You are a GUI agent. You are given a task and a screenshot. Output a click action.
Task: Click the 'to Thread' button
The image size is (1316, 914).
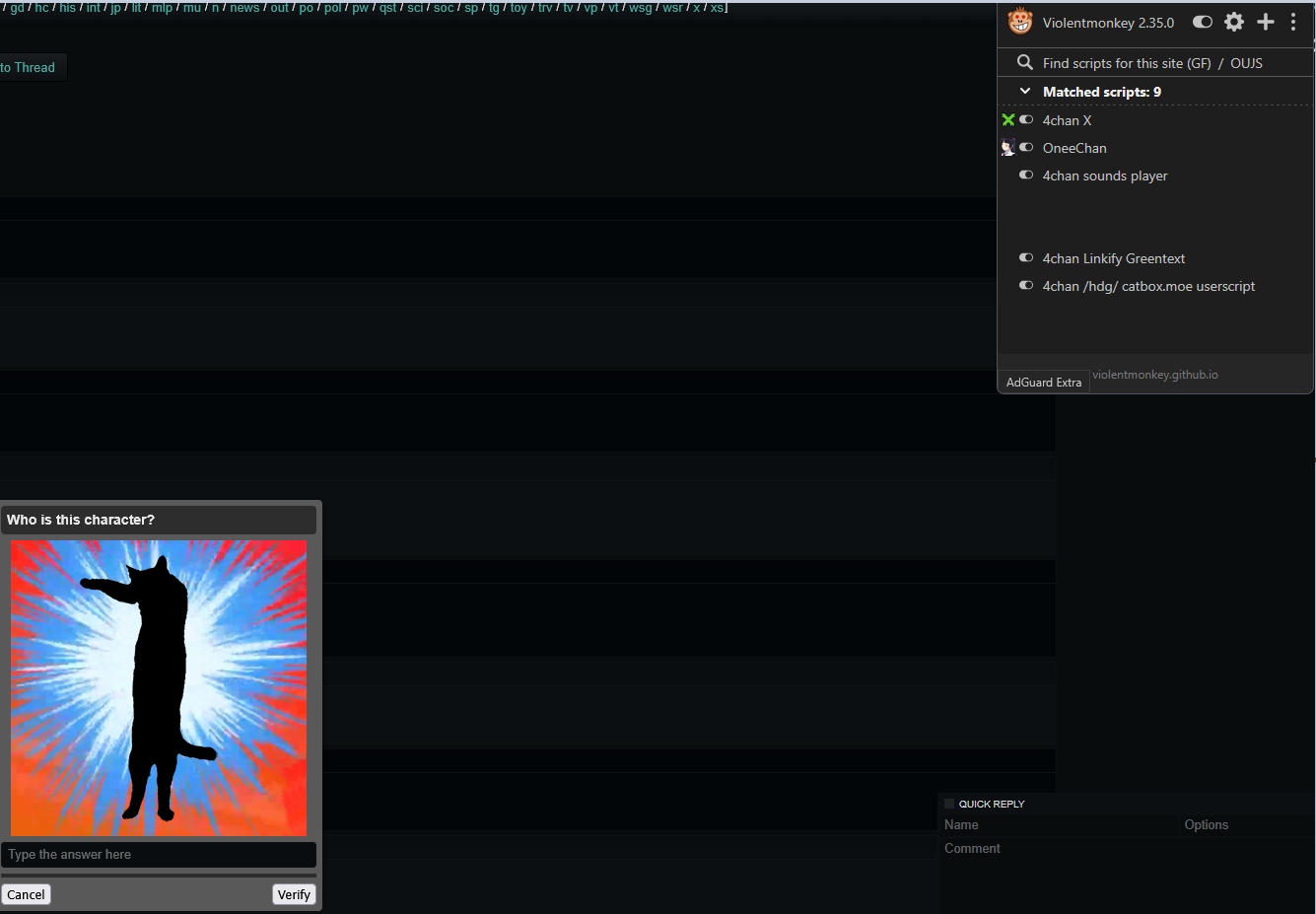[28, 67]
